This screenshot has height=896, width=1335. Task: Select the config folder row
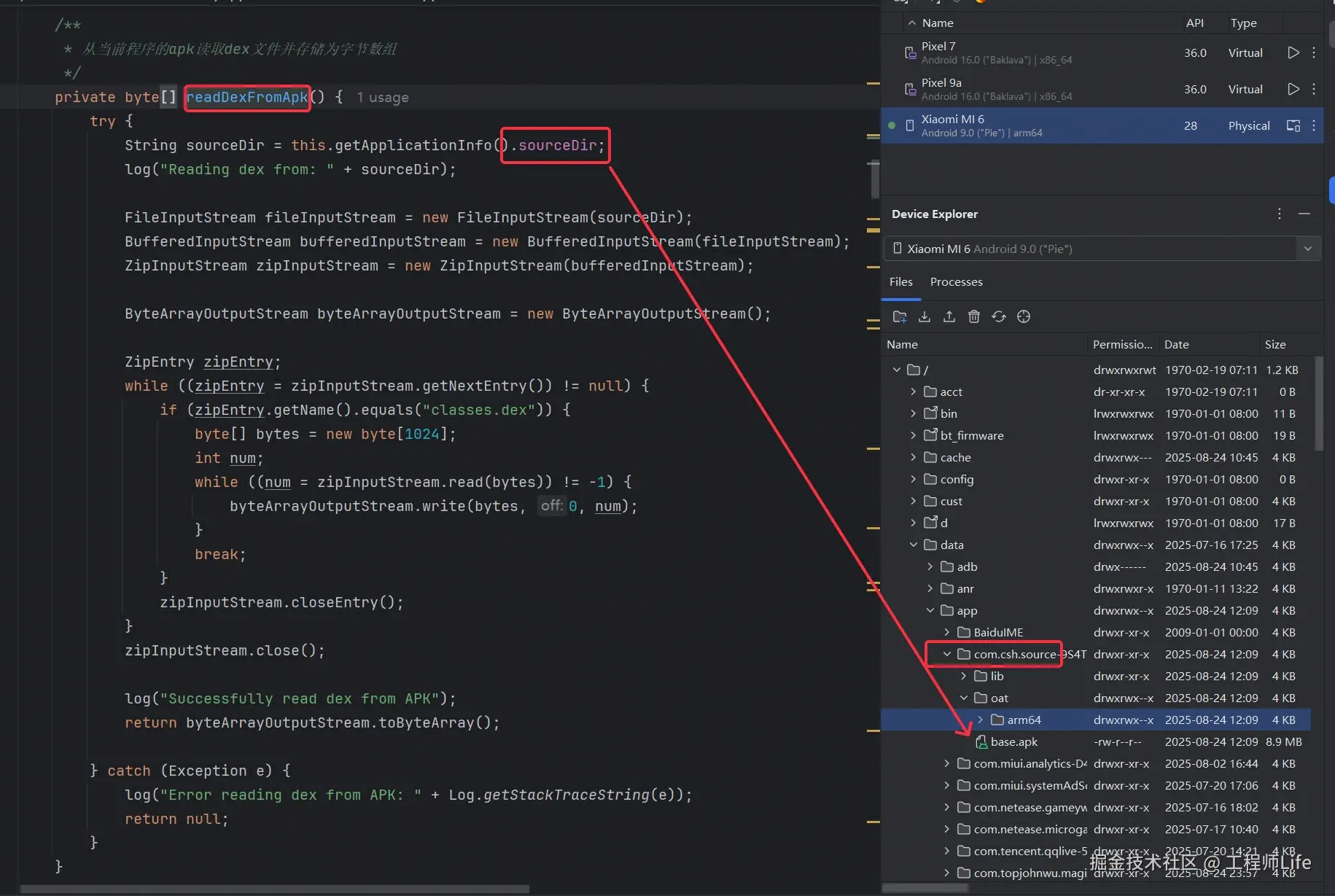[x=1096, y=479]
